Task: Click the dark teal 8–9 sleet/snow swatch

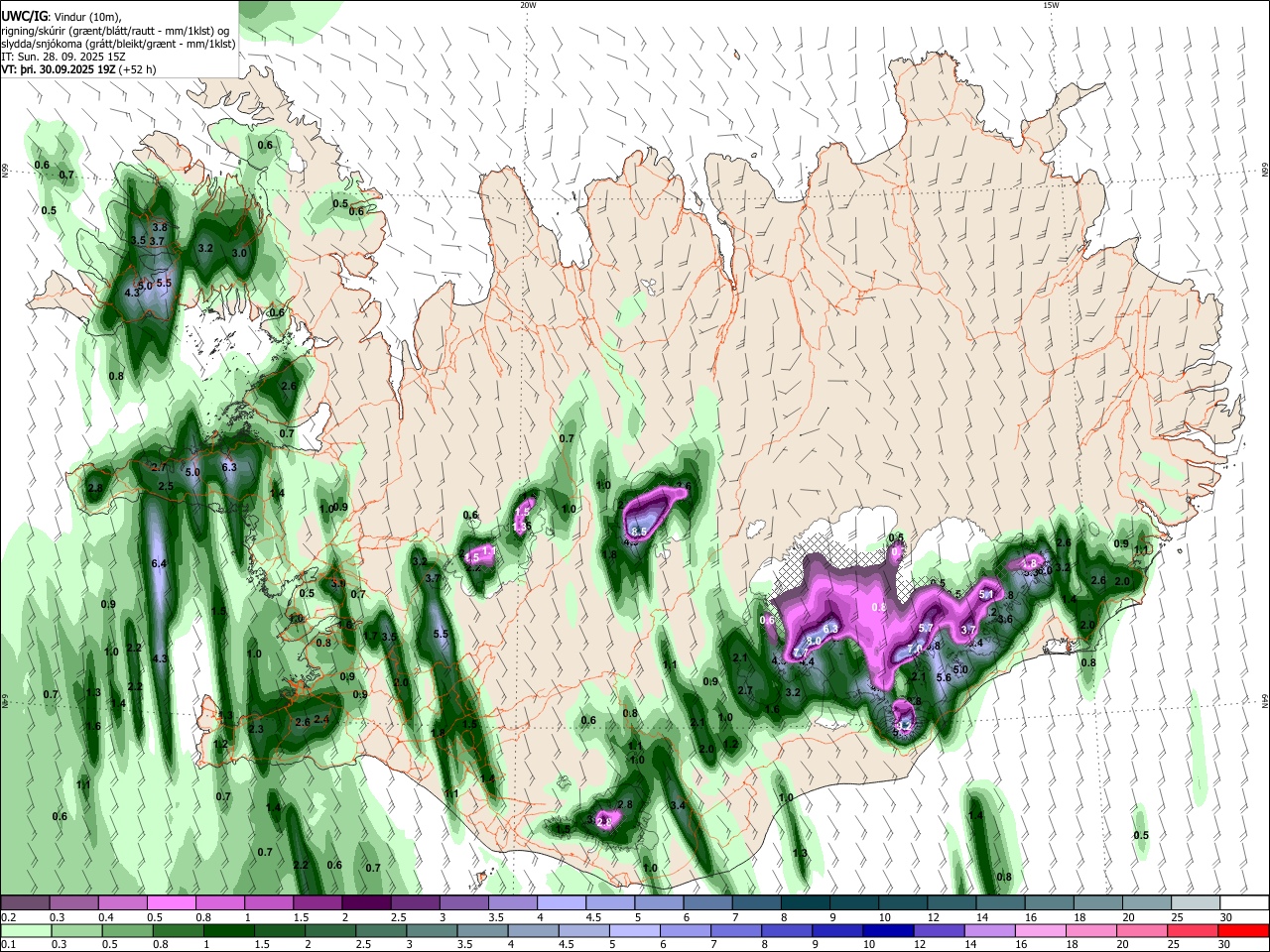Action: click(805, 903)
